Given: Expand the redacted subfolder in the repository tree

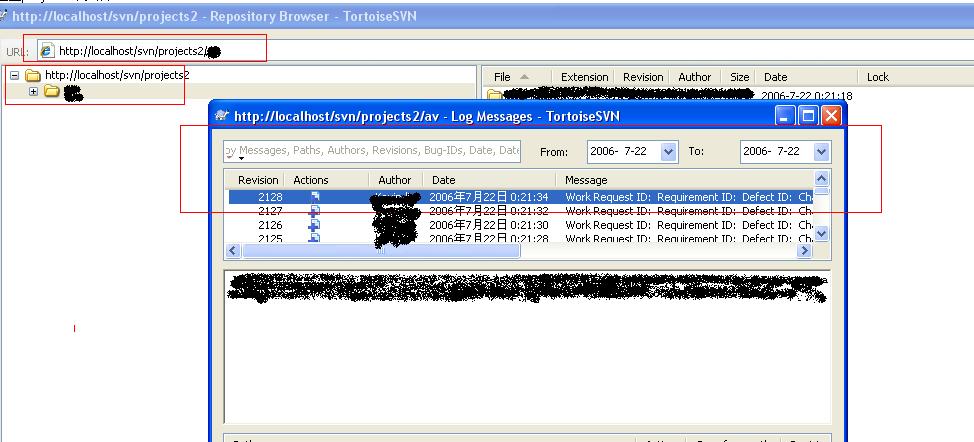Looking at the screenshot, I should (x=34, y=92).
